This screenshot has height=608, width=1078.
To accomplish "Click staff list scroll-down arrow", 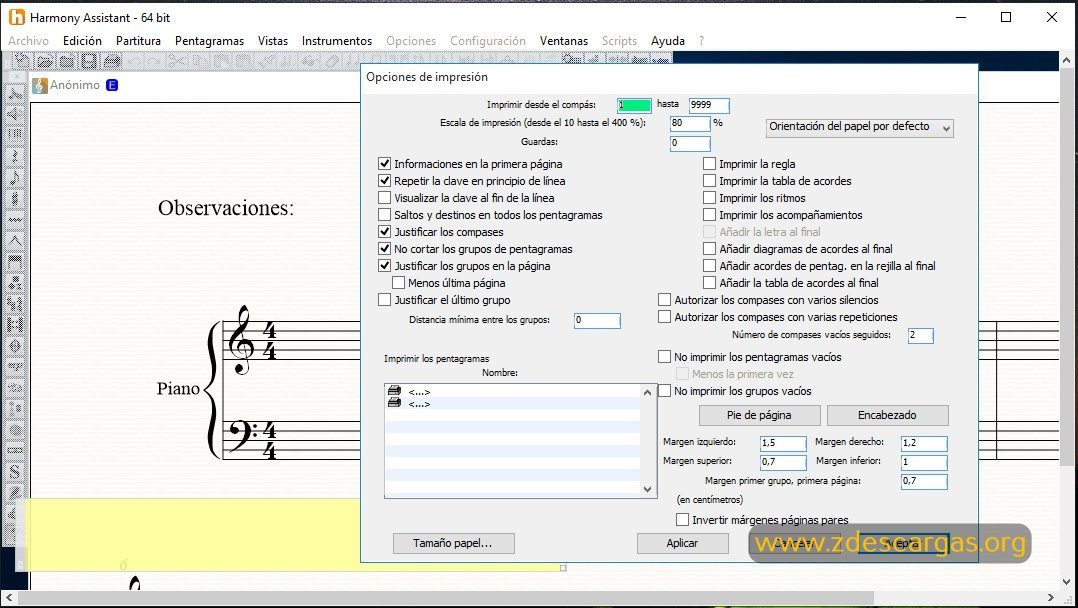I will pos(647,489).
